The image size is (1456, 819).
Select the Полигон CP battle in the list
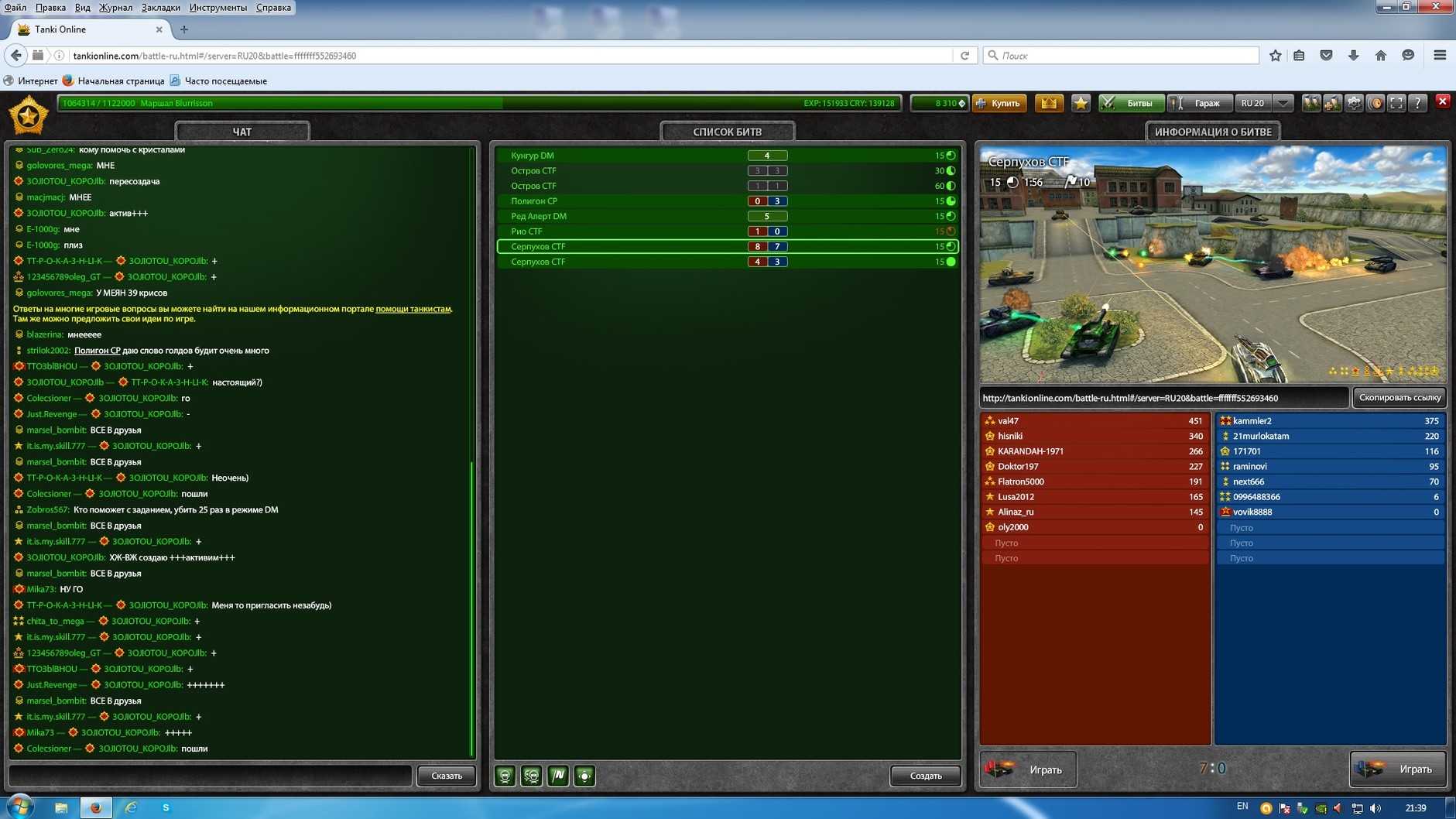[x=534, y=201]
